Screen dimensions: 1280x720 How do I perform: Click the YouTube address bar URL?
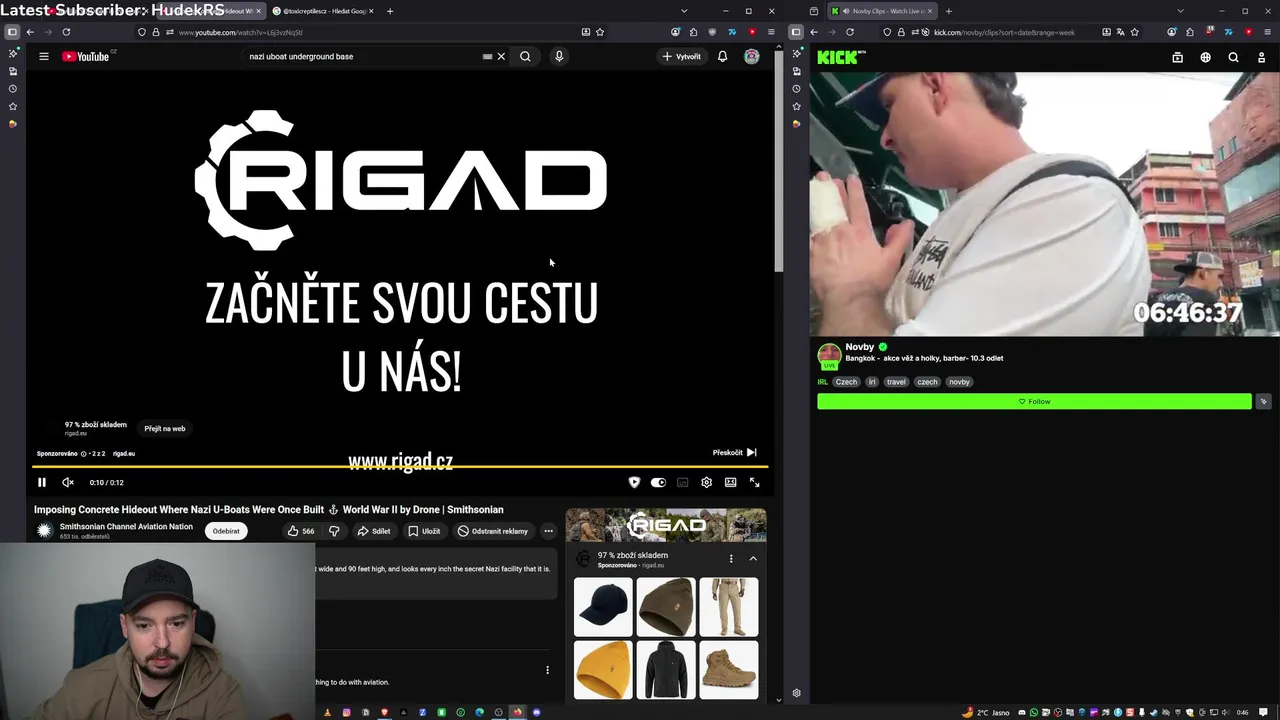click(x=240, y=32)
